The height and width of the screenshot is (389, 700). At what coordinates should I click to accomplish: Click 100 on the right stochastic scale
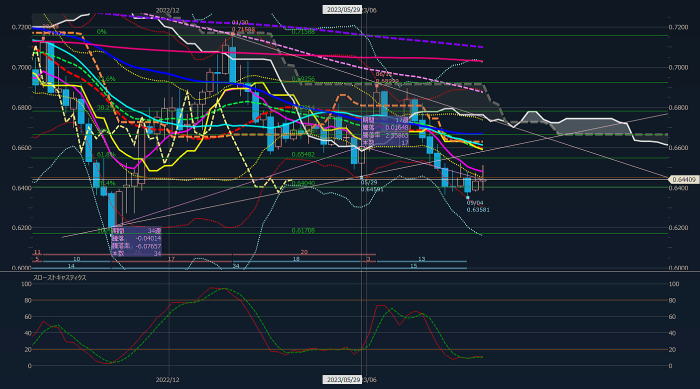click(x=674, y=284)
